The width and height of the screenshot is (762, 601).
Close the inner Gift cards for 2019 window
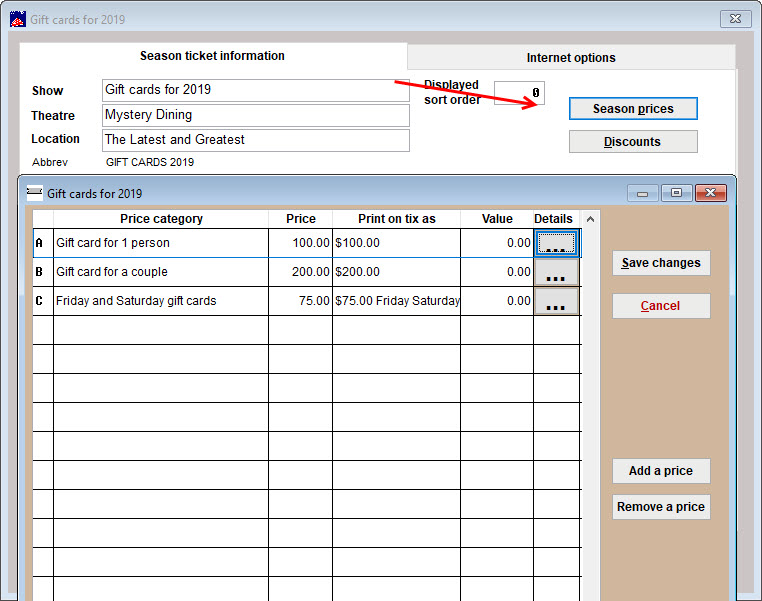(710, 193)
